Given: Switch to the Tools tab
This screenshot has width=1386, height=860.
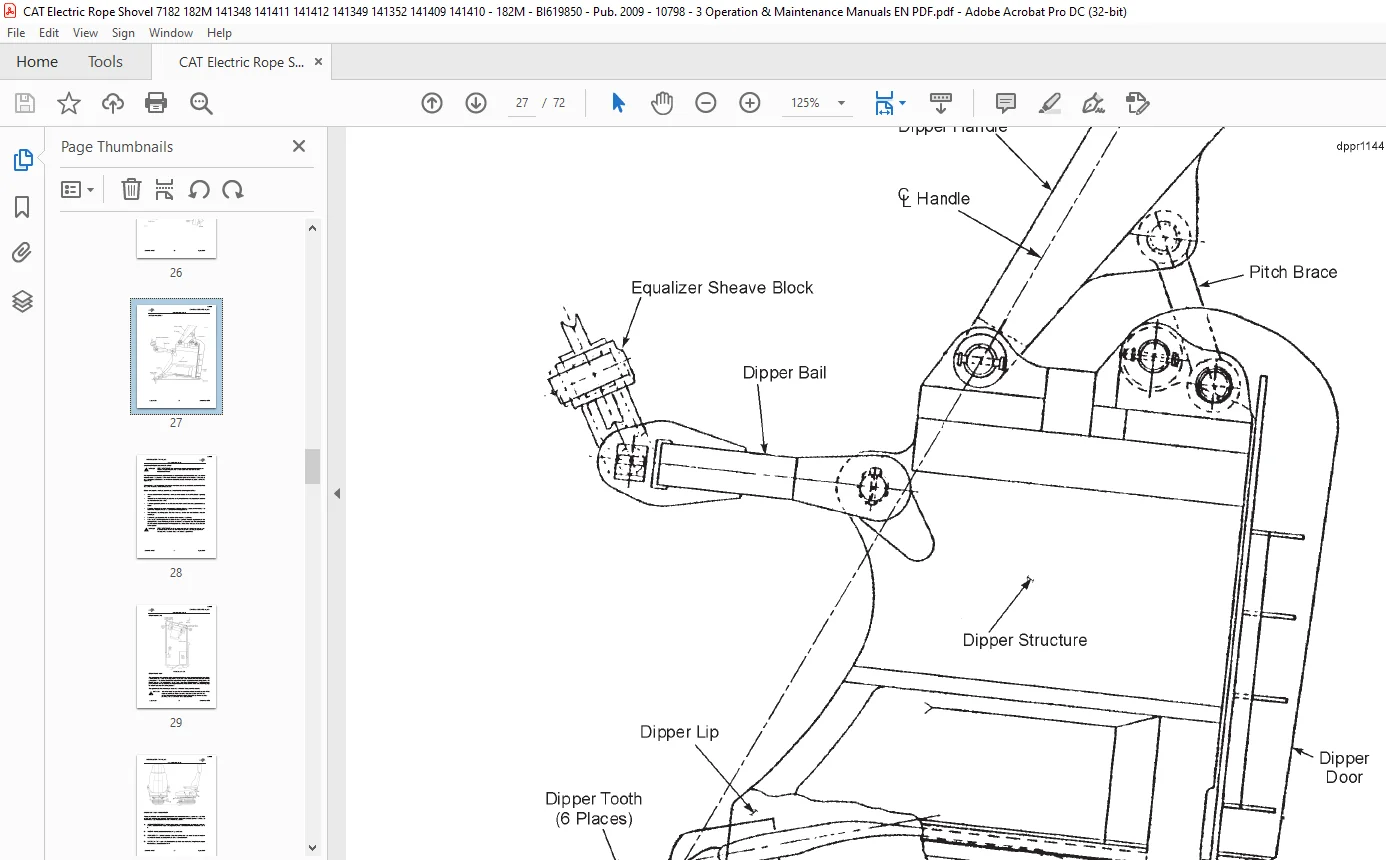Looking at the screenshot, I should click(105, 62).
